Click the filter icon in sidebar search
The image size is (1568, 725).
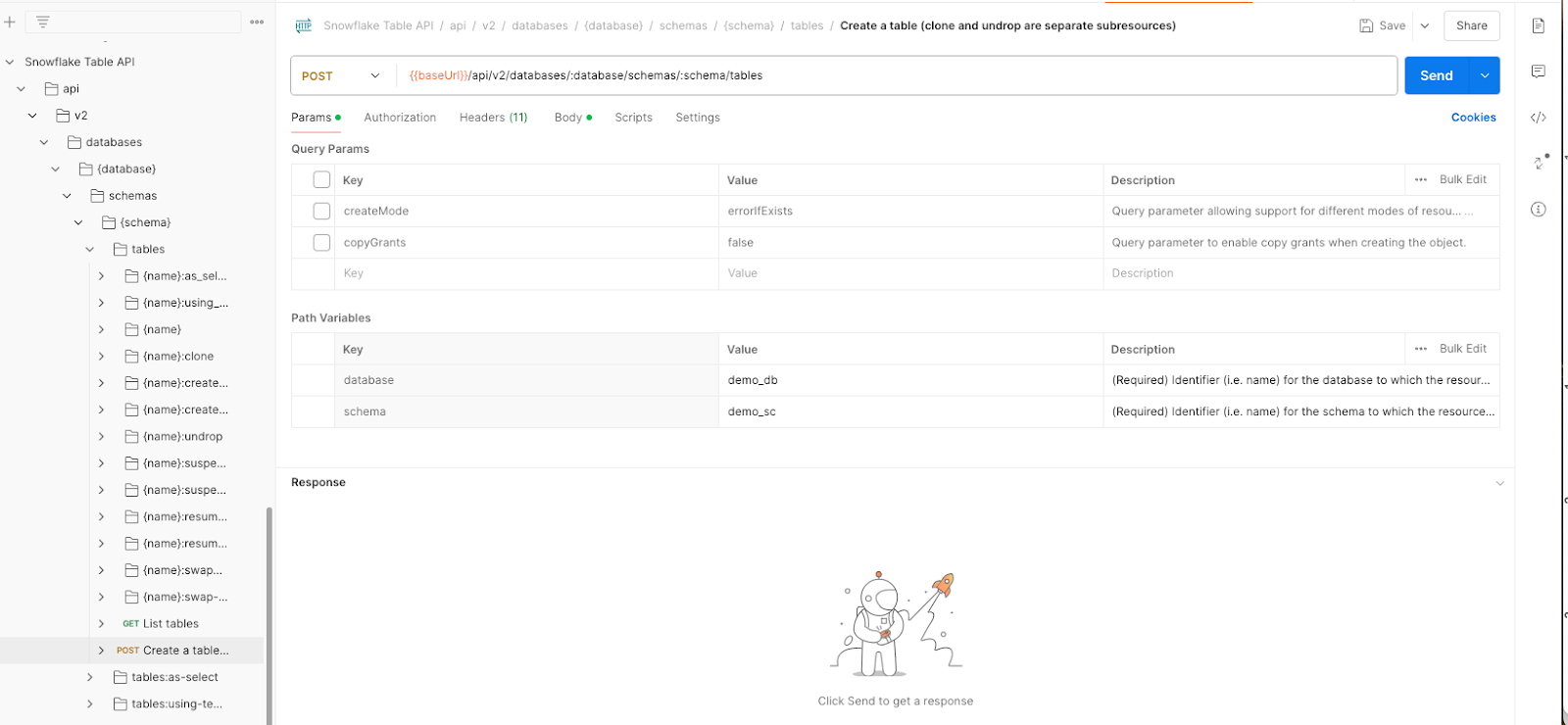click(x=43, y=22)
